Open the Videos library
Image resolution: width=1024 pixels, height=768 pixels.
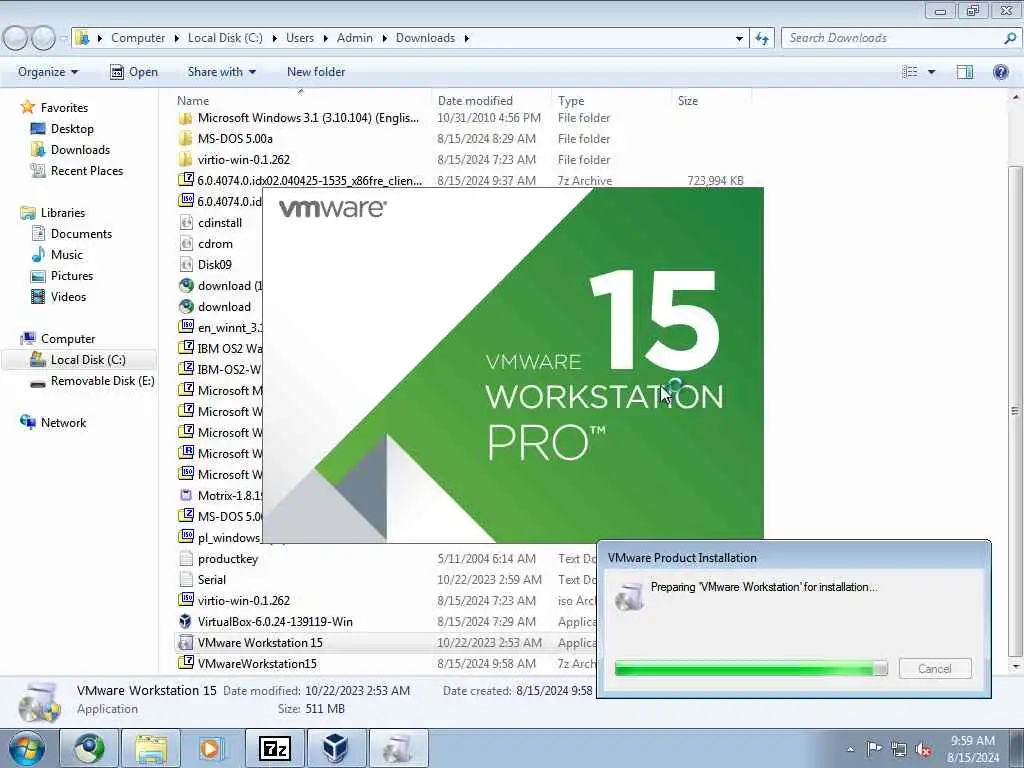point(68,296)
